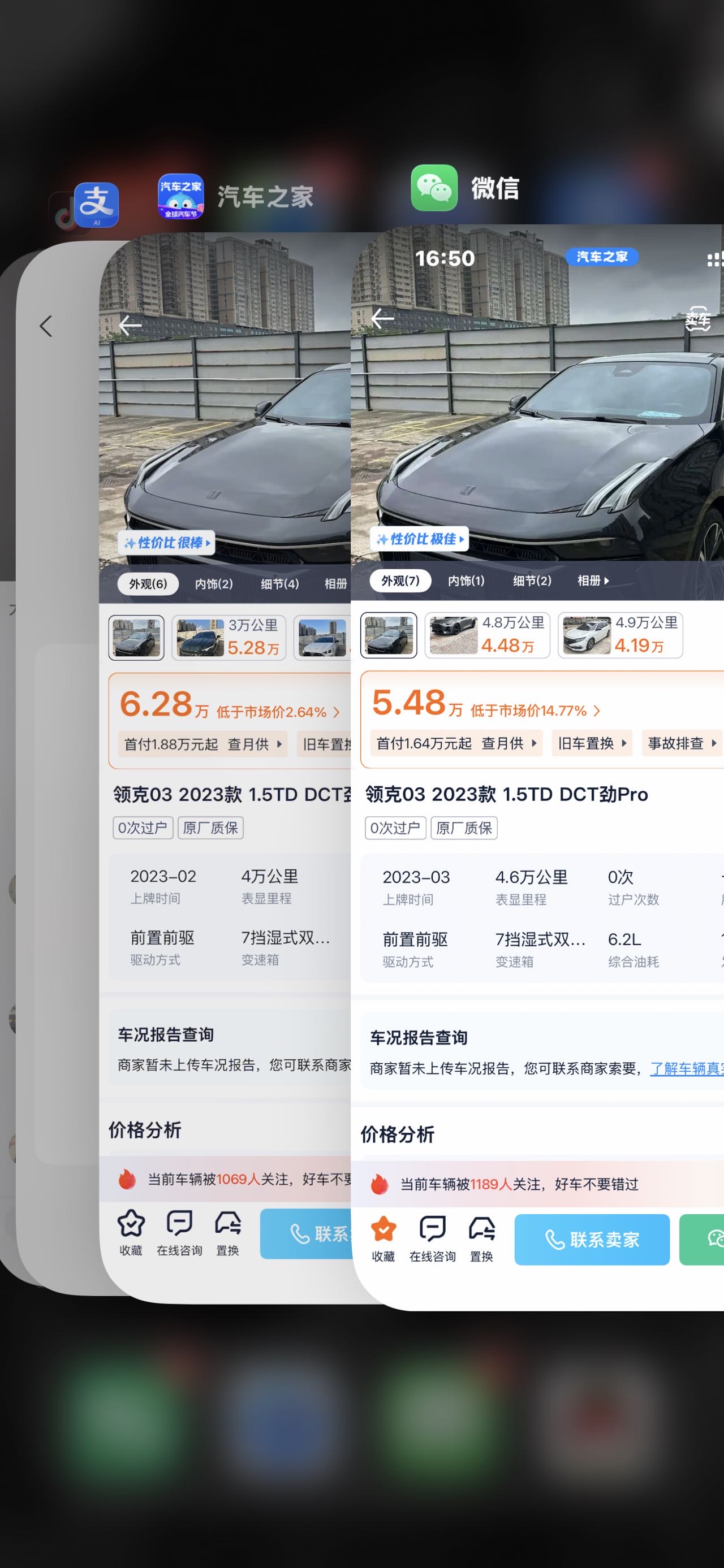Open the first car thumbnail in the 汽车之家 card

click(136, 637)
